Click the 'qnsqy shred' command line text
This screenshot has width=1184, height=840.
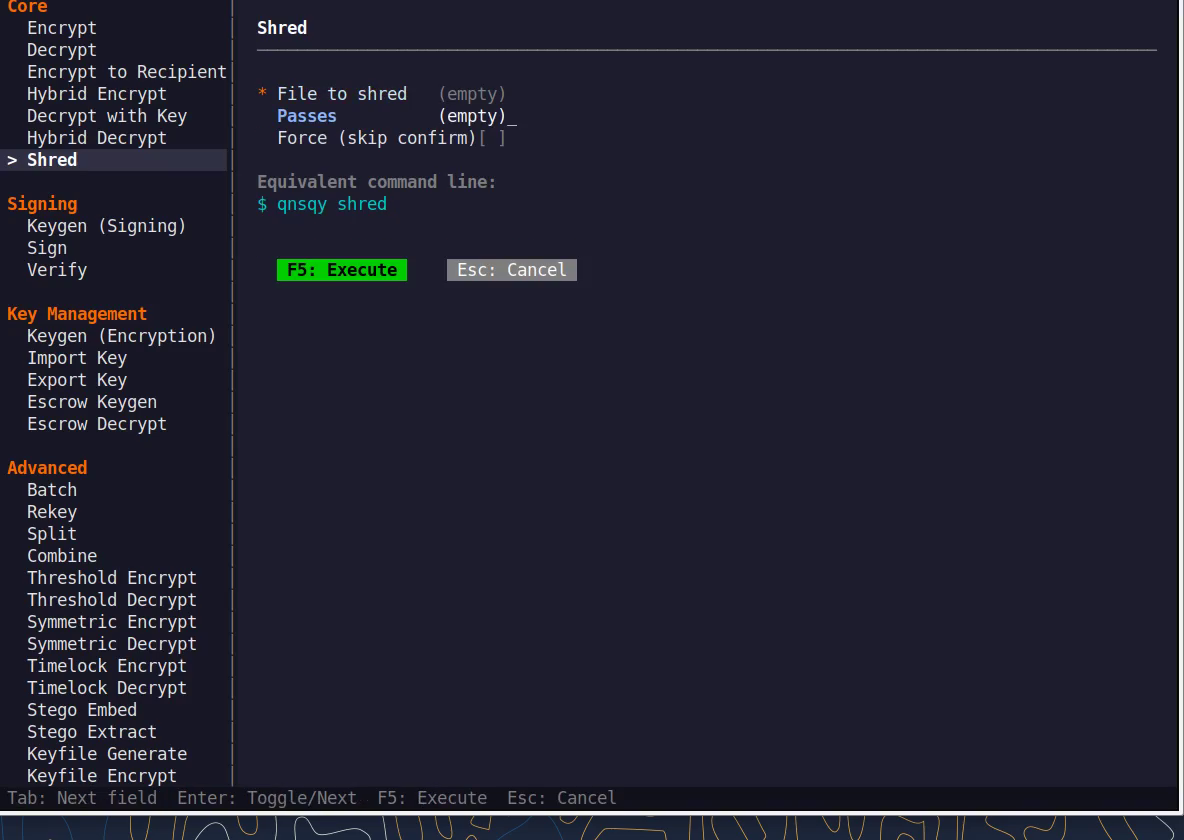(x=331, y=204)
